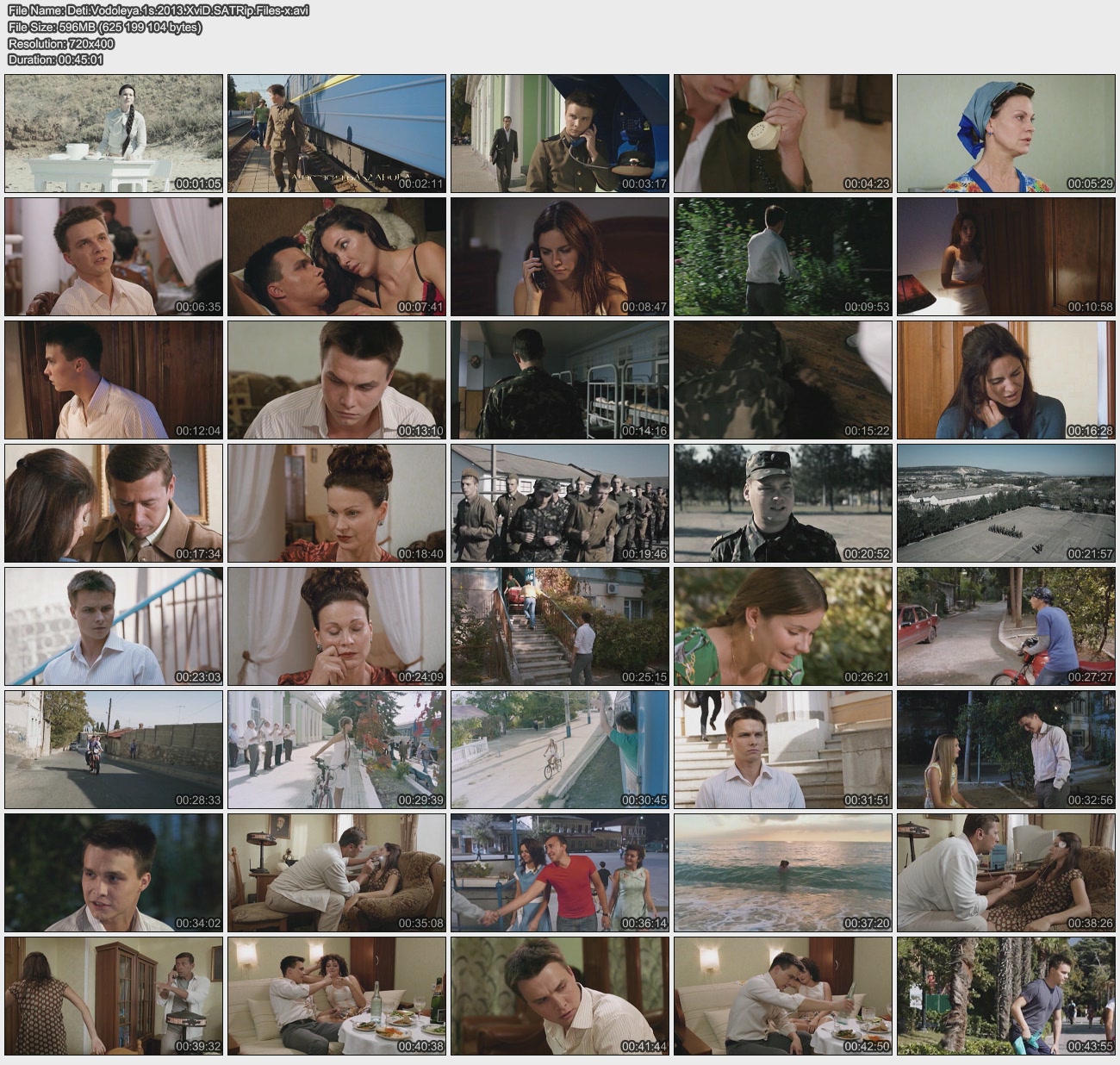The width and height of the screenshot is (1120, 1065).
Task: Click the thumbnail timestamped 00:01:05
Action: [x=114, y=134]
